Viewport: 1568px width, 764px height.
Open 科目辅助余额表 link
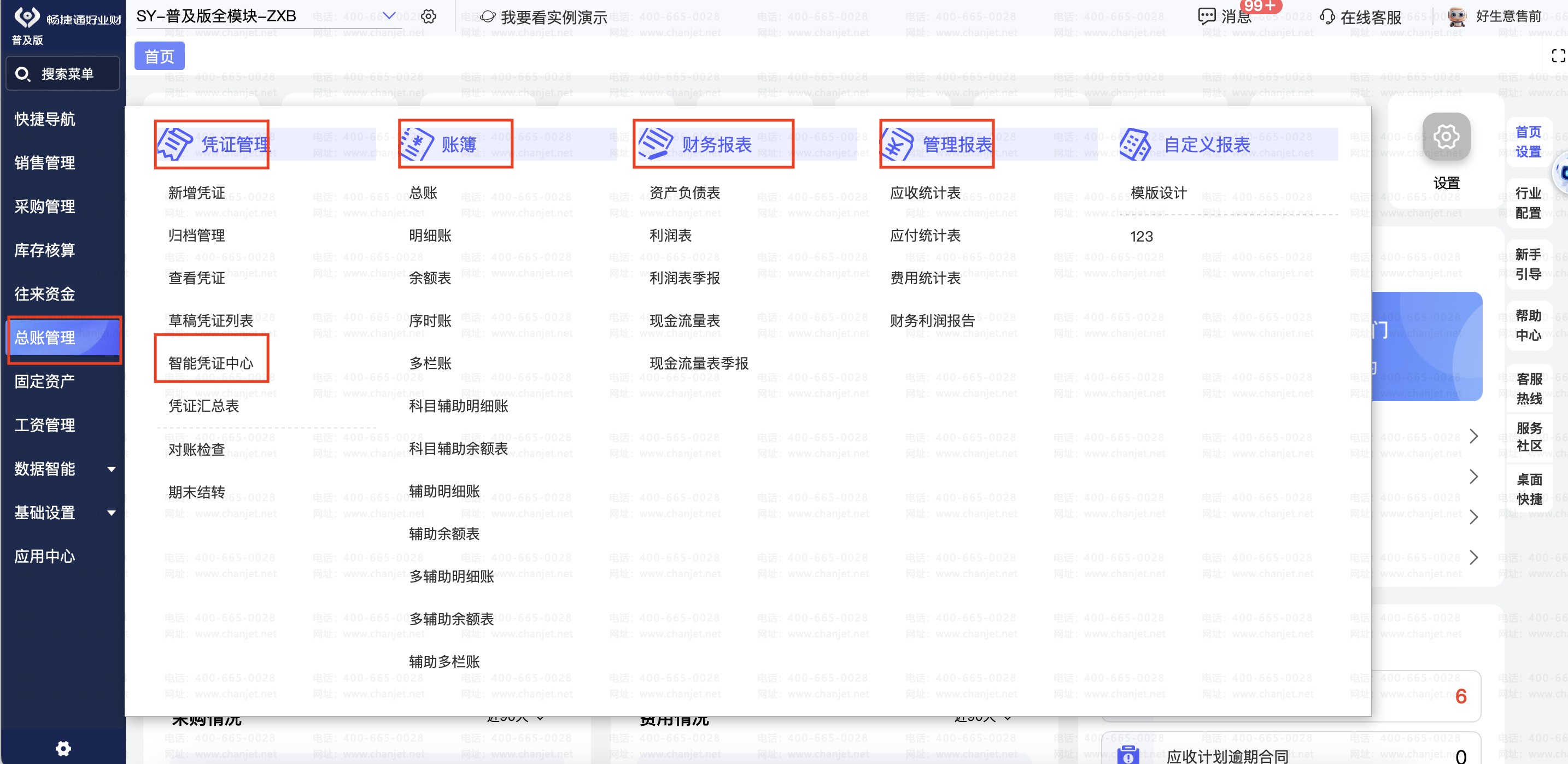458,448
